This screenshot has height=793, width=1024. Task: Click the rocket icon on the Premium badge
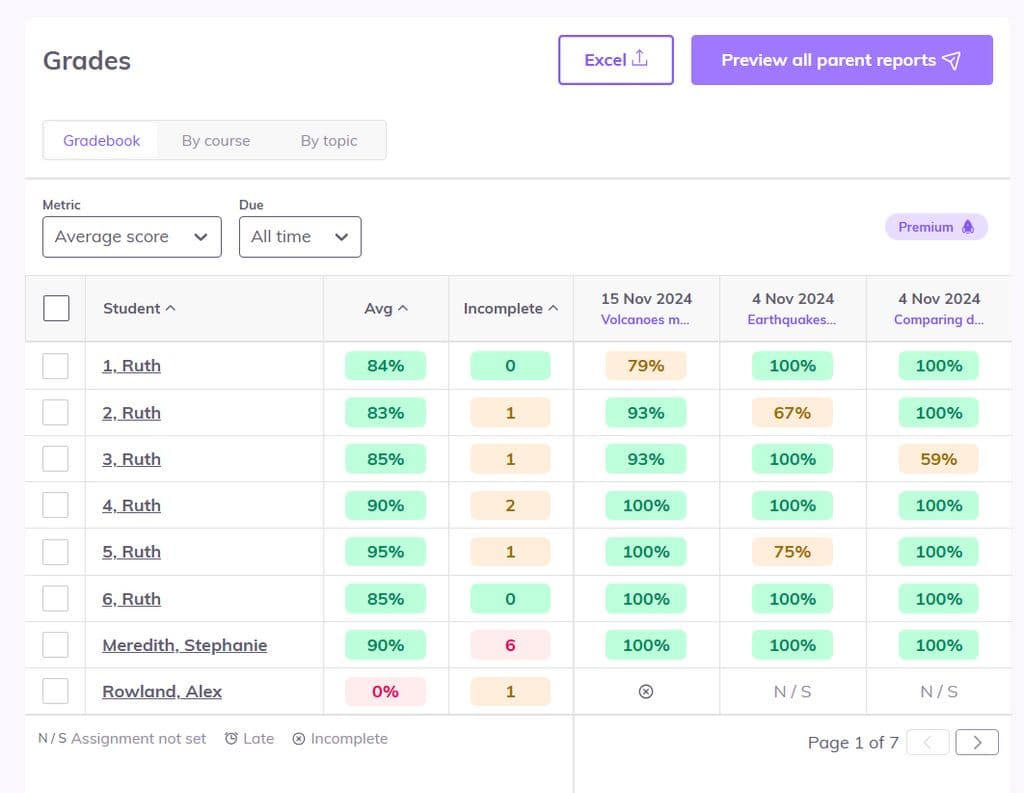tap(966, 227)
